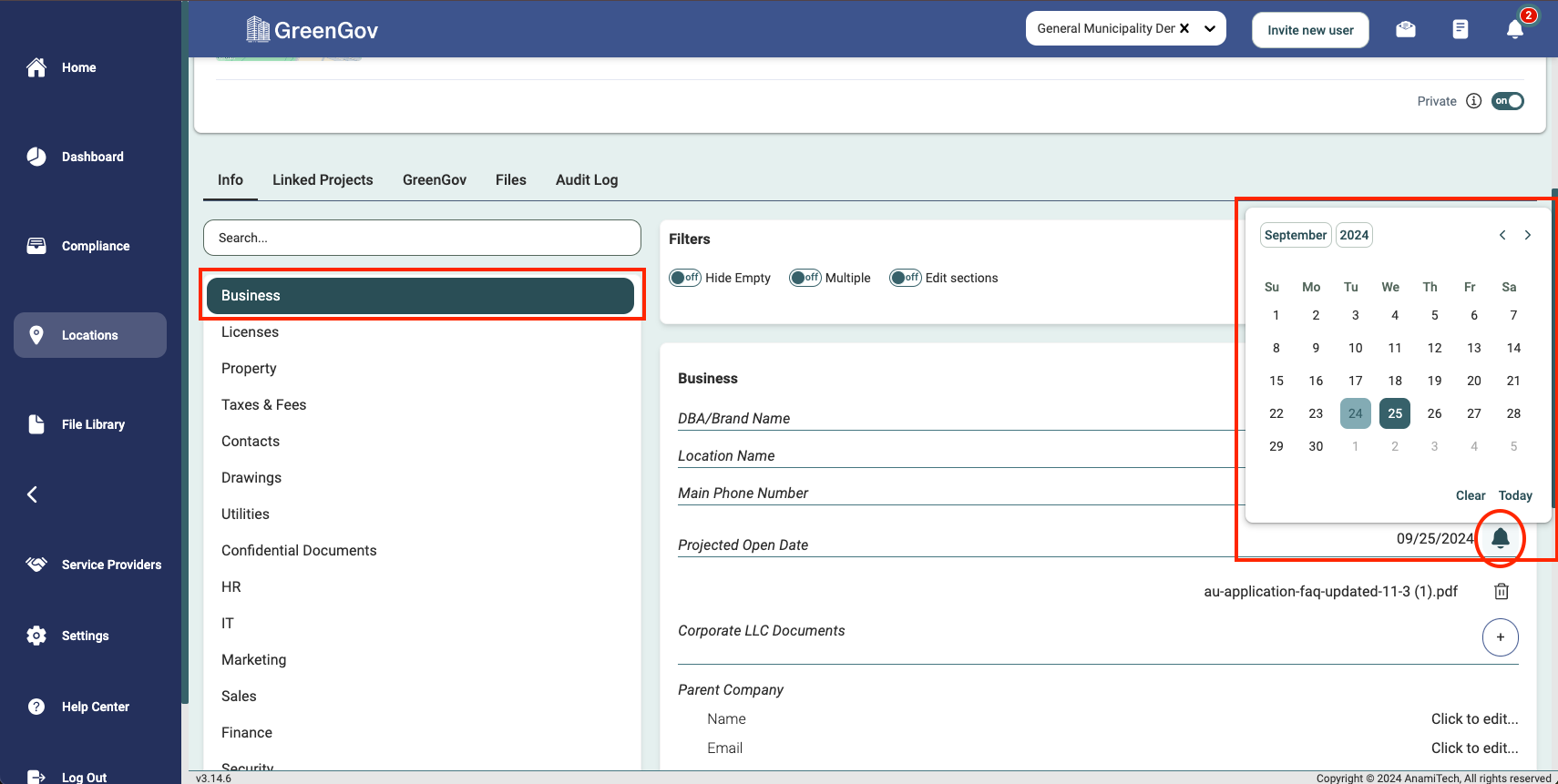
Task: Open the Audit Log tab
Action: tap(587, 180)
